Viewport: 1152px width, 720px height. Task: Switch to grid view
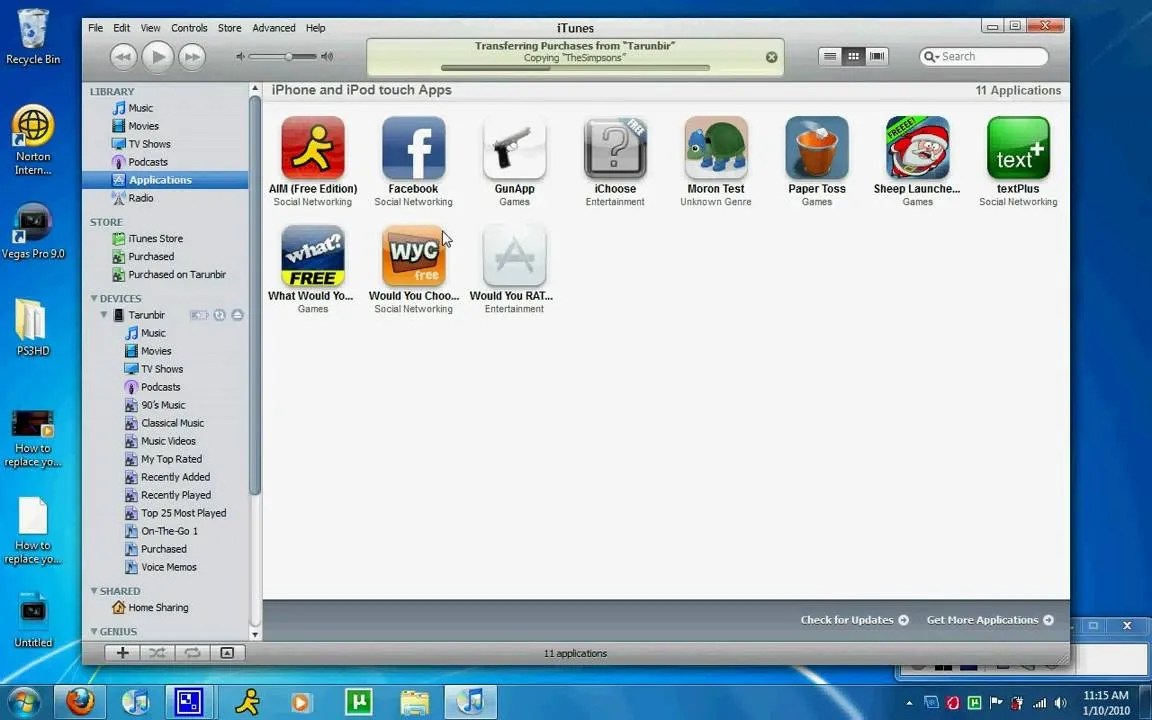(853, 57)
